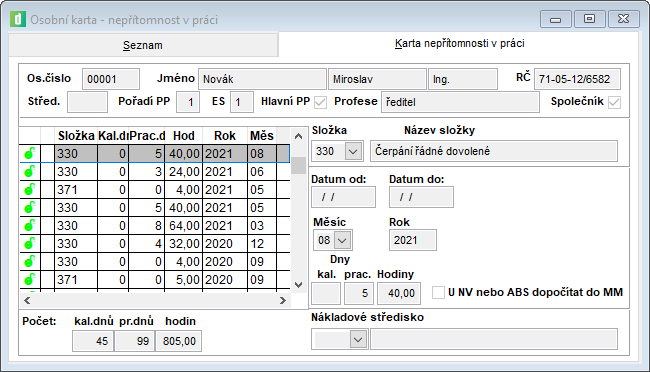
Task: Click the application icon in title bar
Action: 18,19
